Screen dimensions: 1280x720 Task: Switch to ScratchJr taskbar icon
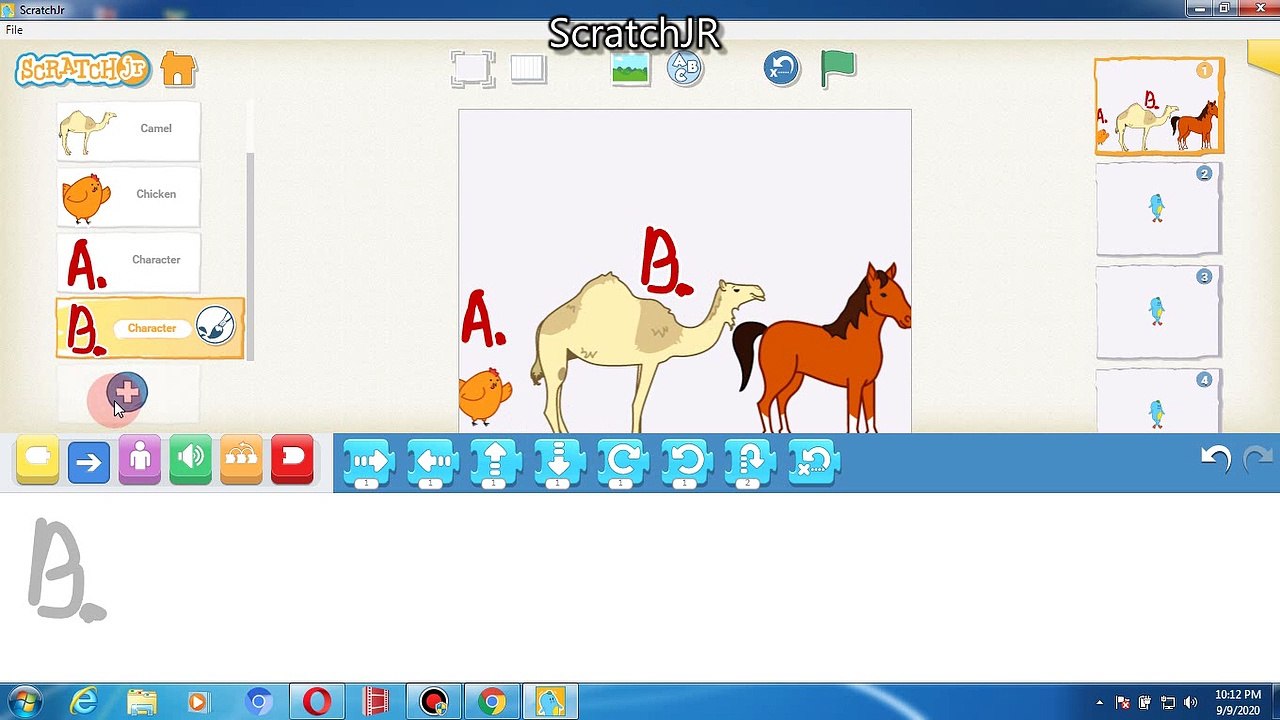(550, 702)
